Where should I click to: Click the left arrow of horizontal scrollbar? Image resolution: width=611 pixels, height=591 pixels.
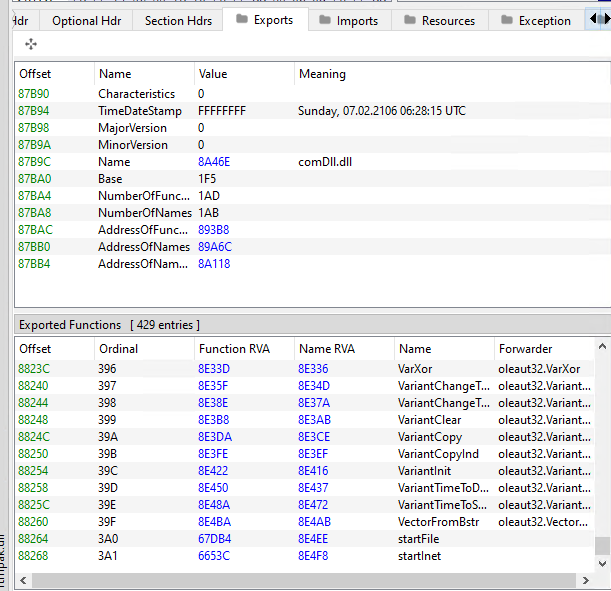[23, 580]
